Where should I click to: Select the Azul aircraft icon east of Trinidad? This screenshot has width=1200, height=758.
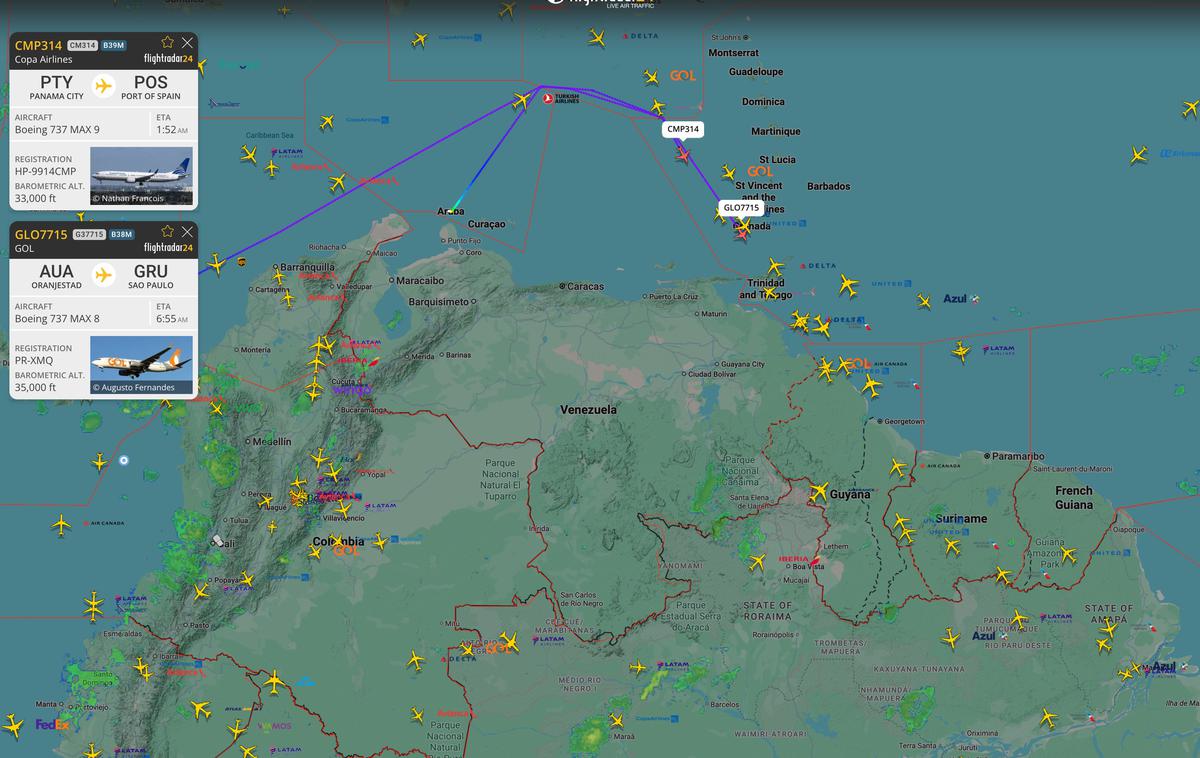924,300
